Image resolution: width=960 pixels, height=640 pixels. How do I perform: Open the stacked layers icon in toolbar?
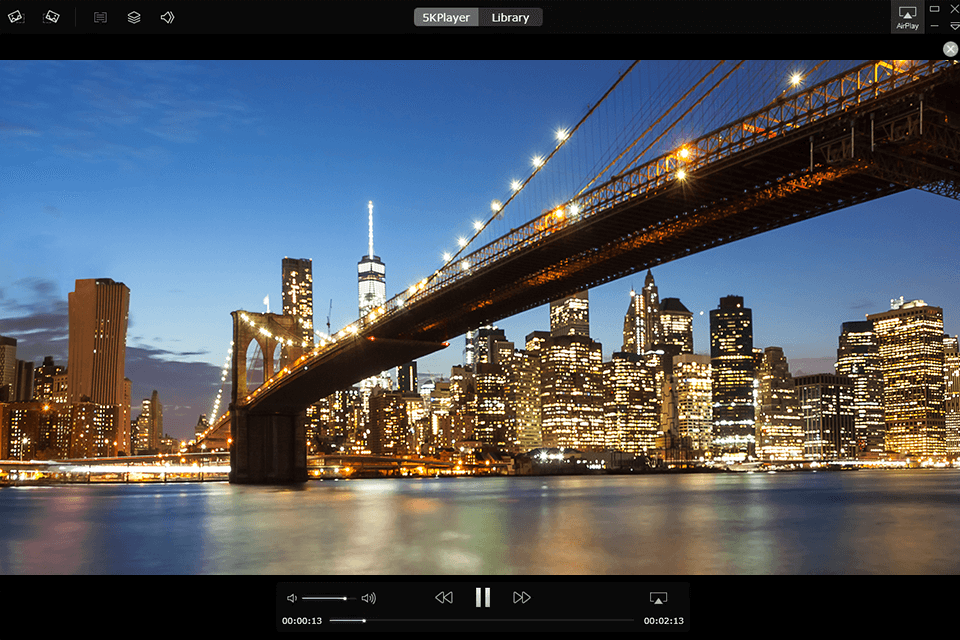pyautogui.click(x=133, y=17)
